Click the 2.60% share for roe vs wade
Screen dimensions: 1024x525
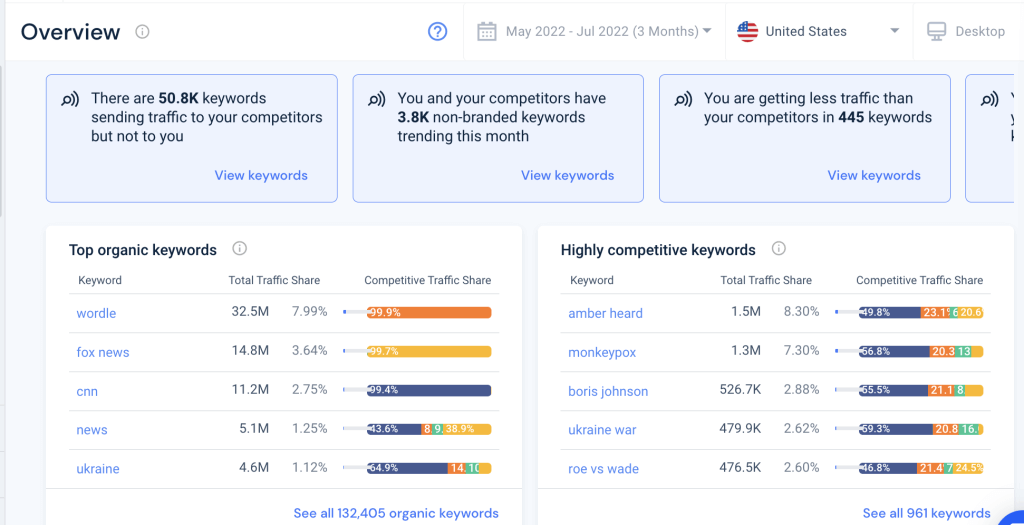[x=801, y=468]
